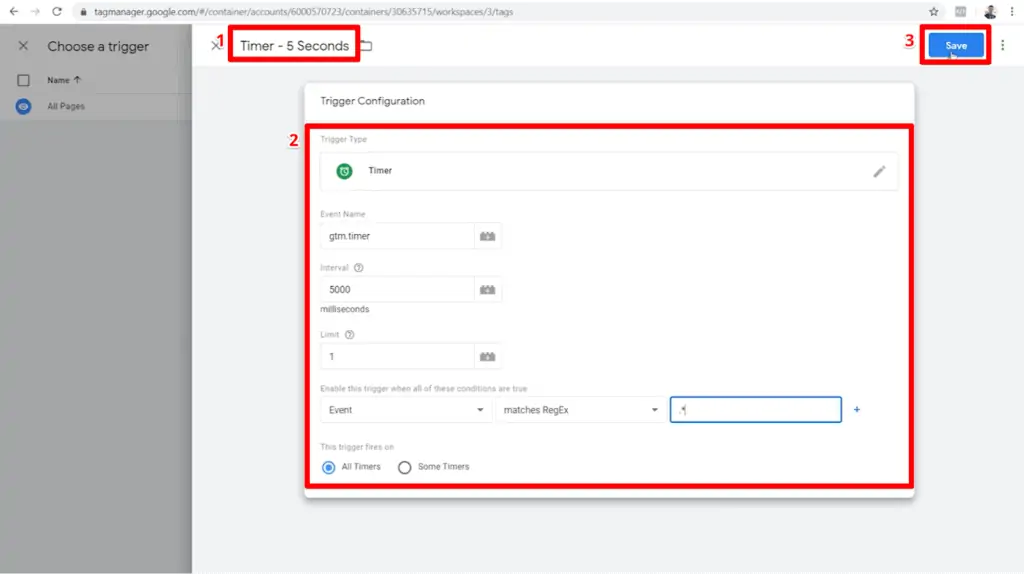
Task: Toggle the select-all checkbox in trigger list
Action: point(24,80)
